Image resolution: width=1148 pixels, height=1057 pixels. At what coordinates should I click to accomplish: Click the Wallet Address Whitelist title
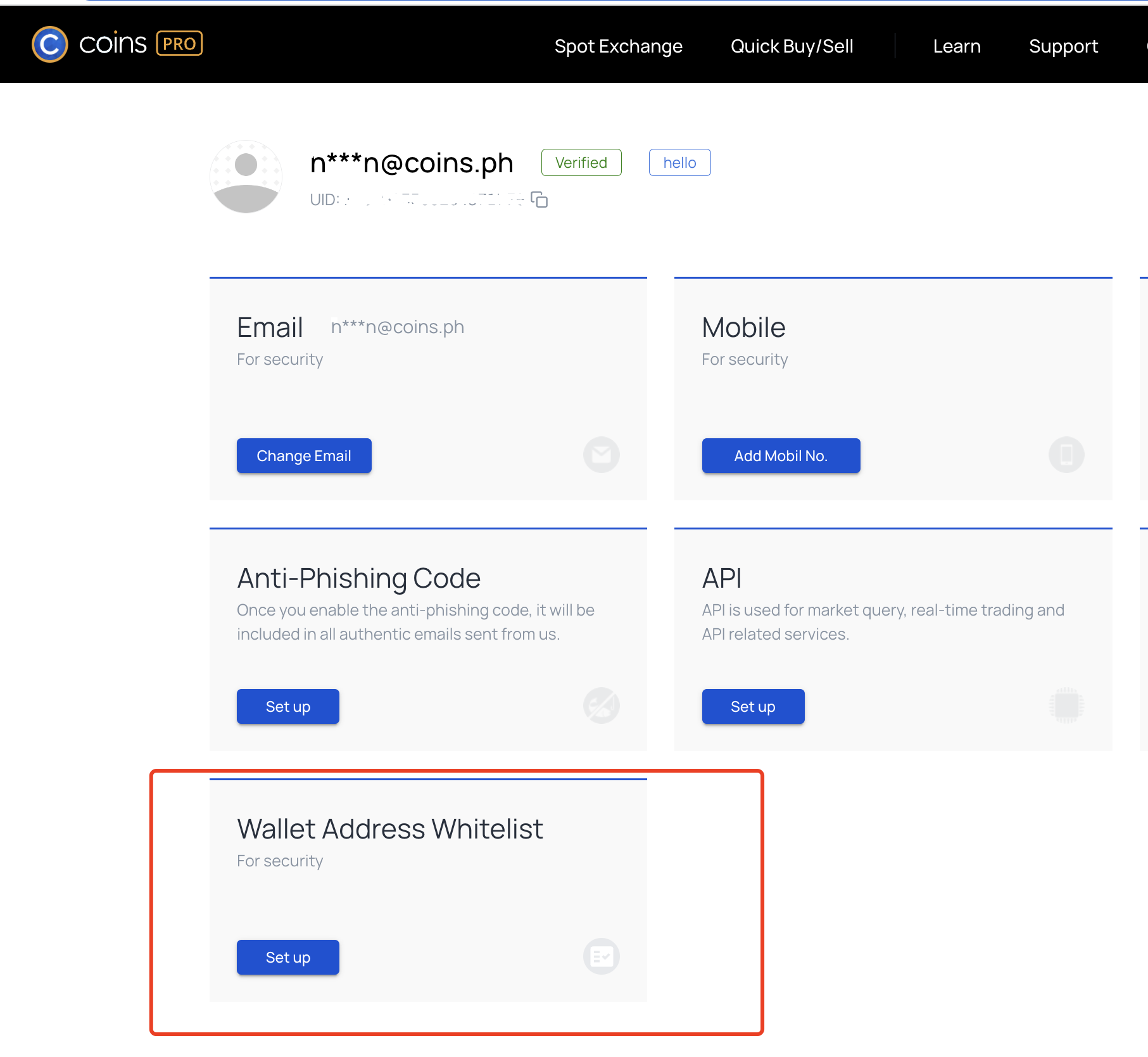[x=390, y=829]
